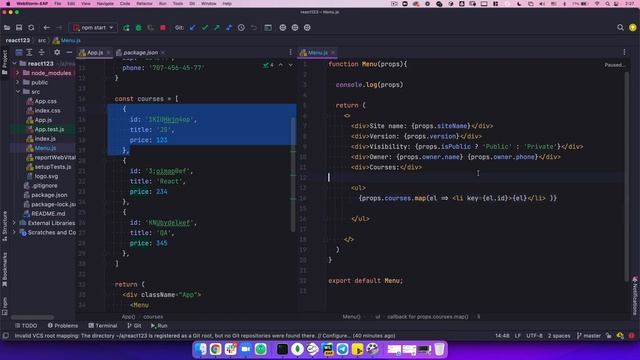The height and width of the screenshot is (360, 640).
Task: Click the src breadcrumb
Action: [x=42, y=40]
